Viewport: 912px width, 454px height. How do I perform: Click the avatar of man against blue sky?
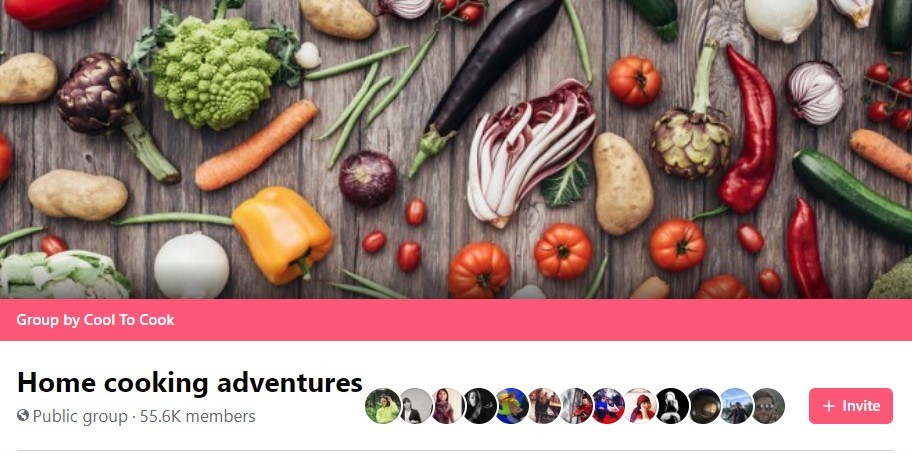(736, 406)
